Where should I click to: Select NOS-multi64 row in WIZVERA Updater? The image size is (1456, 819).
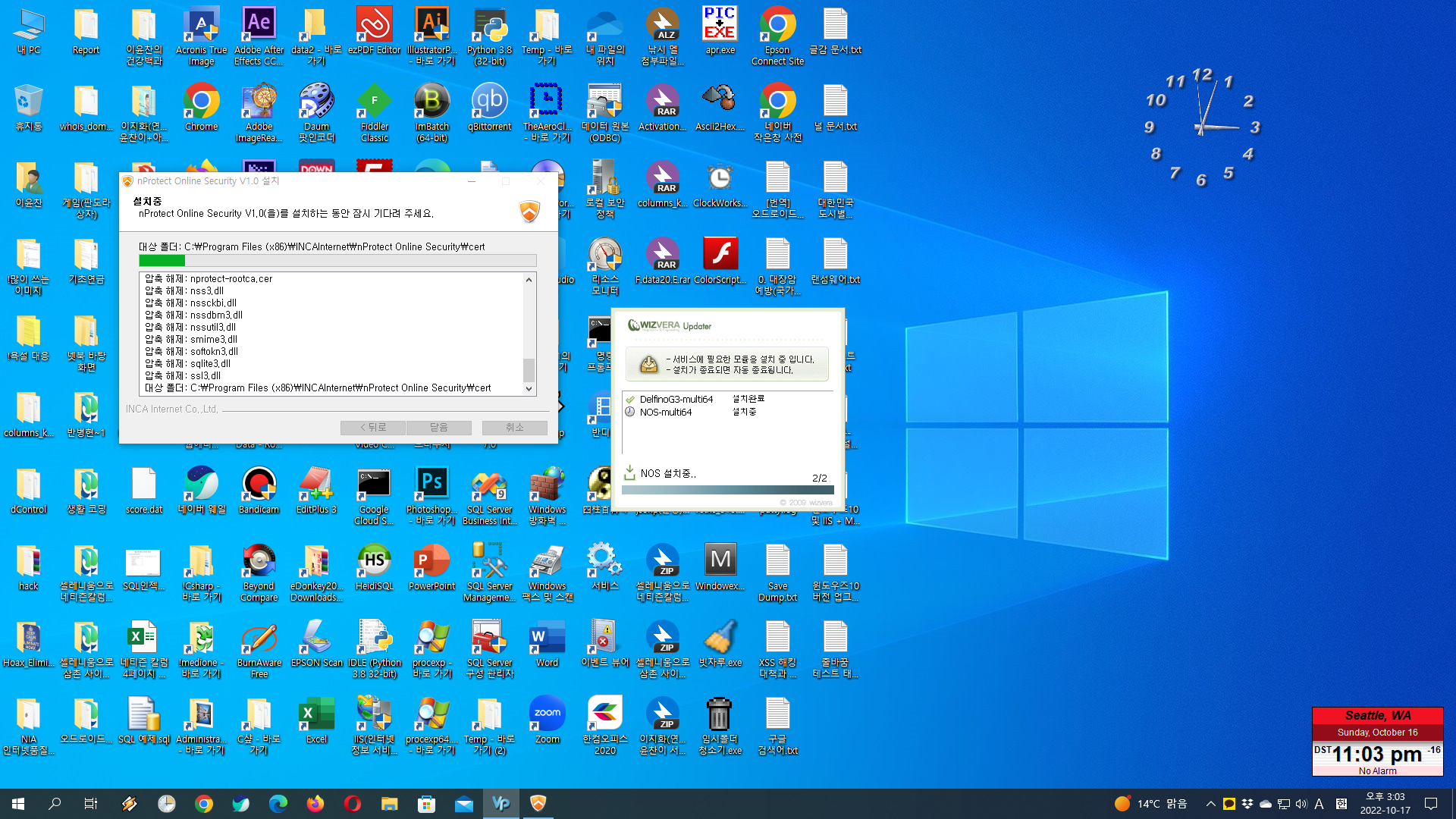click(x=728, y=412)
